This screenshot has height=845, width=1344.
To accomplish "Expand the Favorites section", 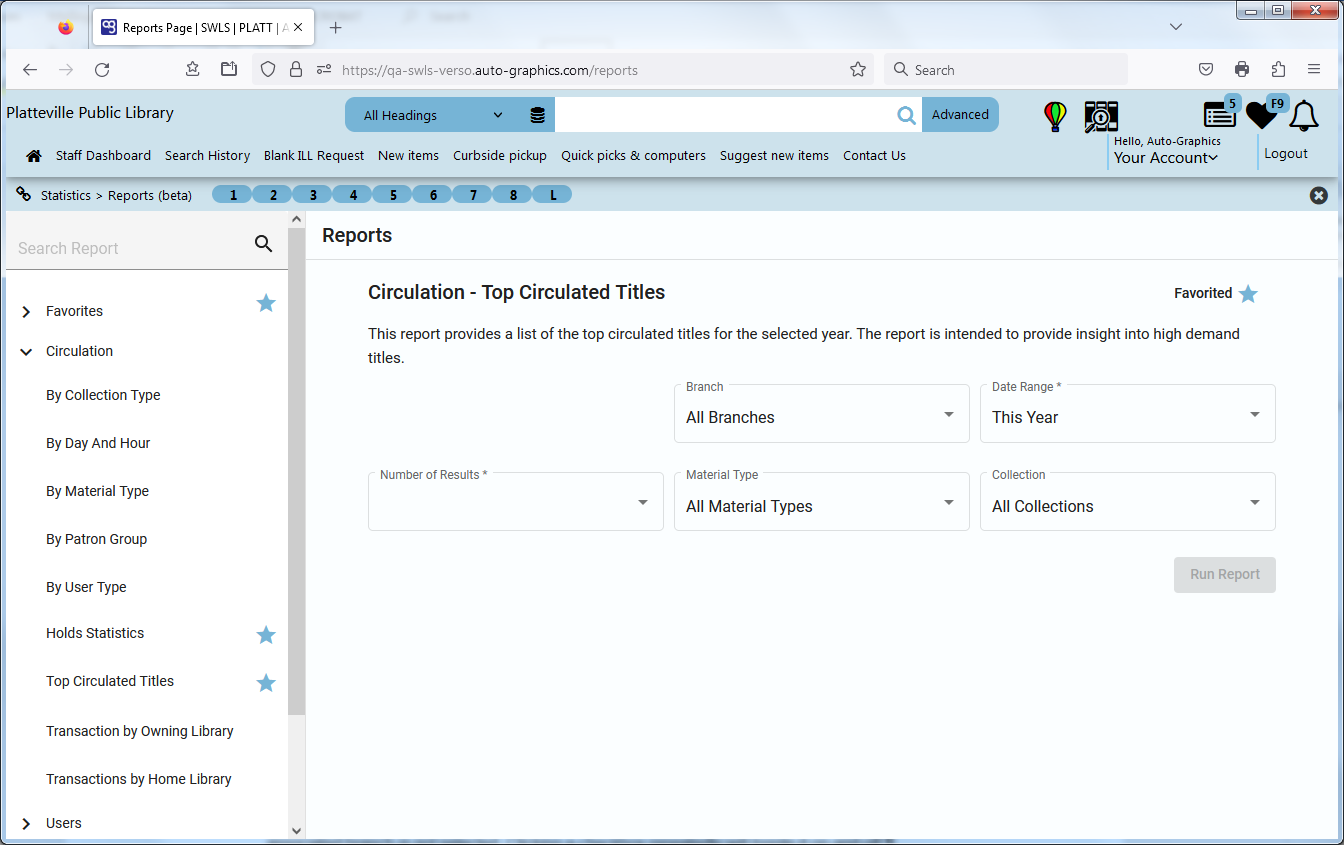I will click(x=26, y=312).
